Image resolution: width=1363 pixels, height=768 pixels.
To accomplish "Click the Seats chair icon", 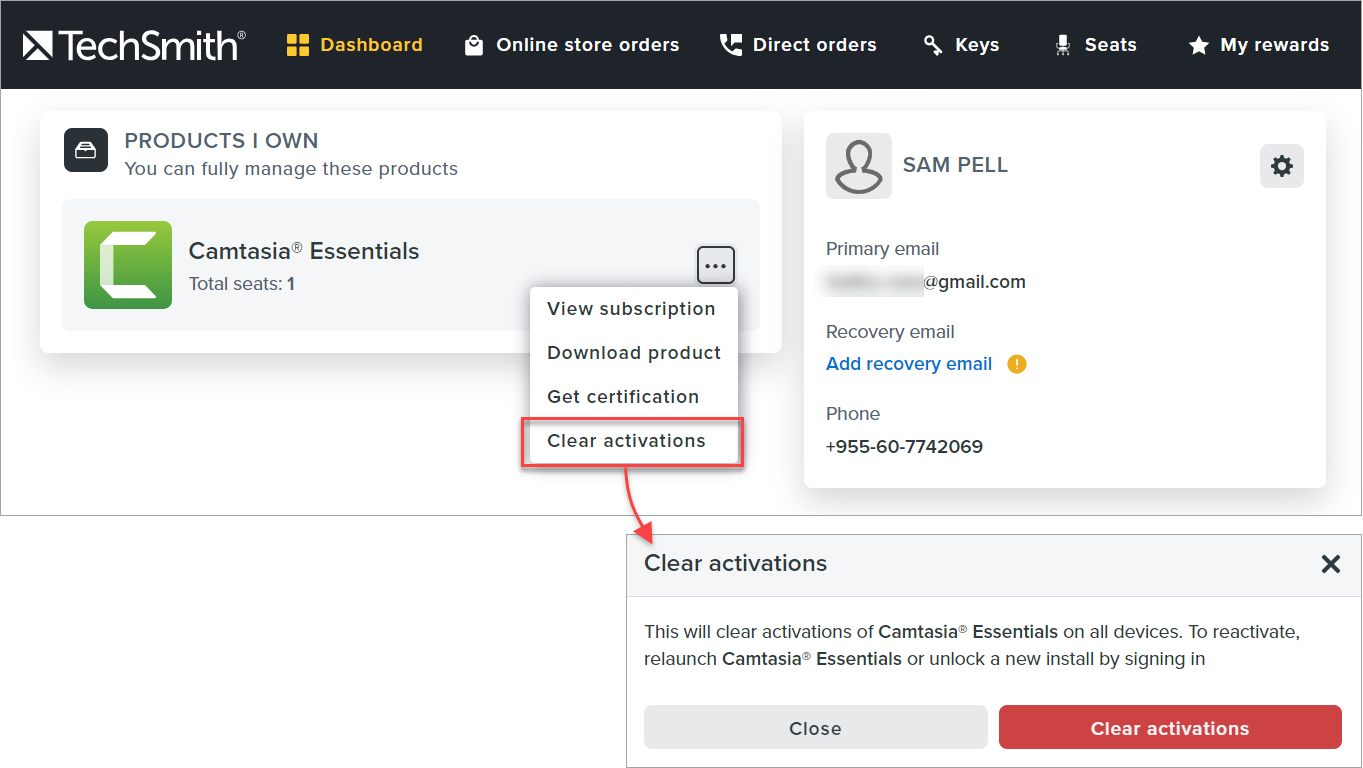I will point(1062,45).
